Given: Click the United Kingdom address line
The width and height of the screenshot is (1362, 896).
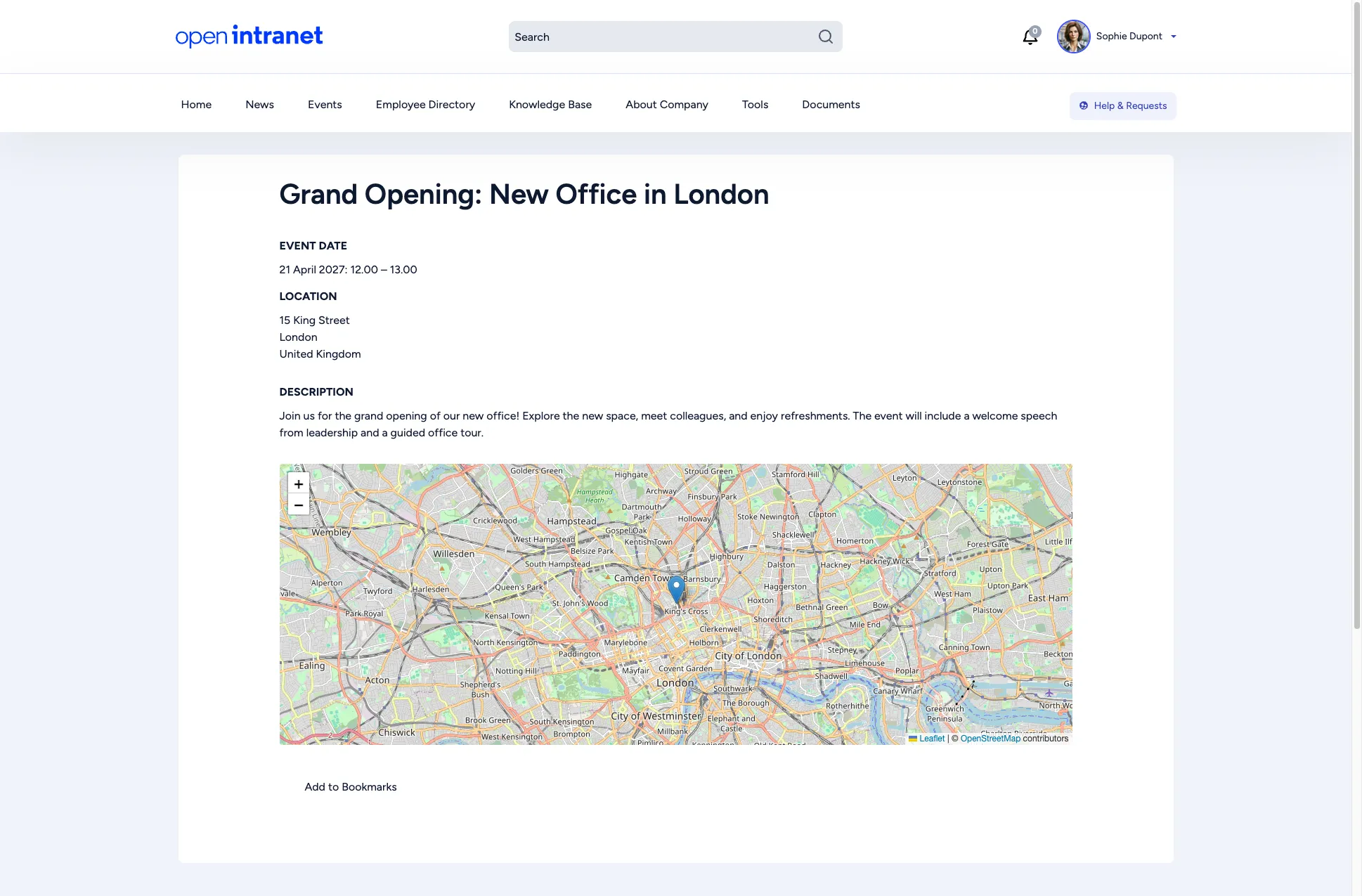Looking at the screenshot, I should click(x=320, y=354).
